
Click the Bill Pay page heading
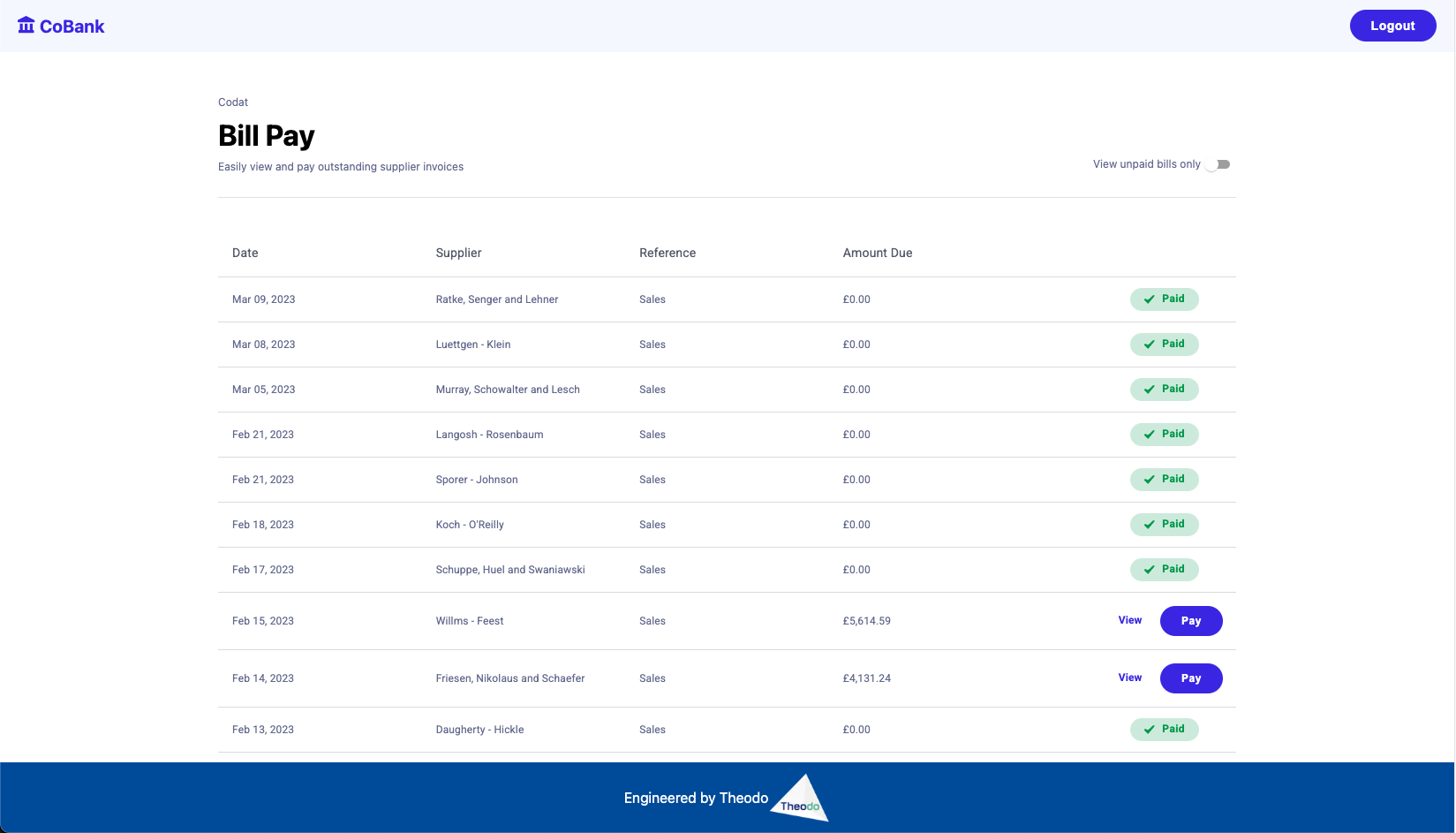click(x=267, y=136)
